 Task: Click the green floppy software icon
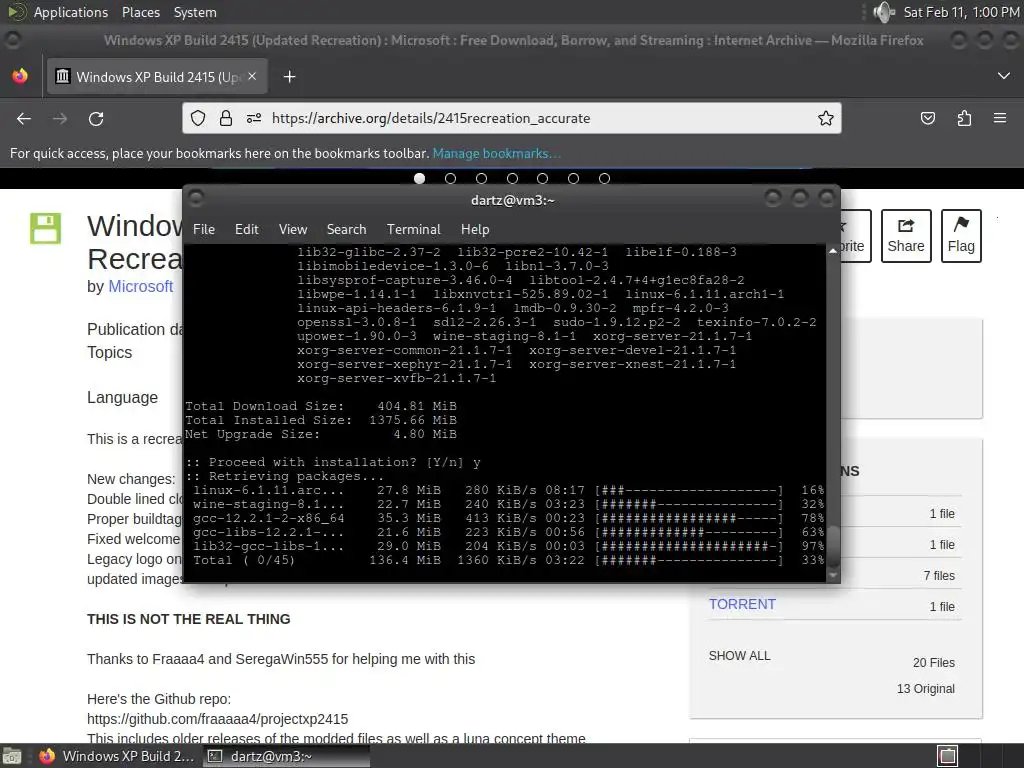[x=45, y=228]
